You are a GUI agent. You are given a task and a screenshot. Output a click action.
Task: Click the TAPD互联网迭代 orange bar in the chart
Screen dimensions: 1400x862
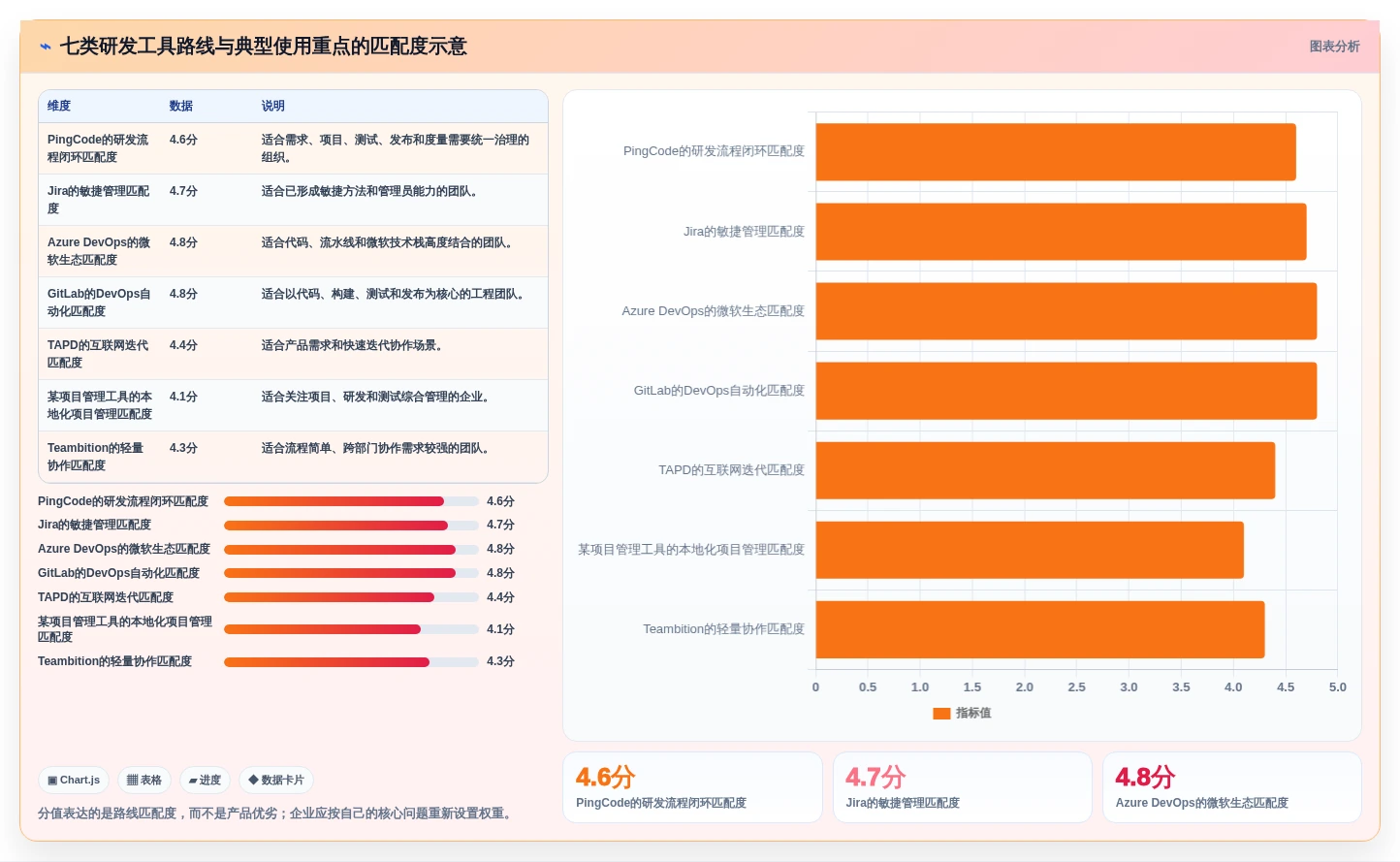1045,470
